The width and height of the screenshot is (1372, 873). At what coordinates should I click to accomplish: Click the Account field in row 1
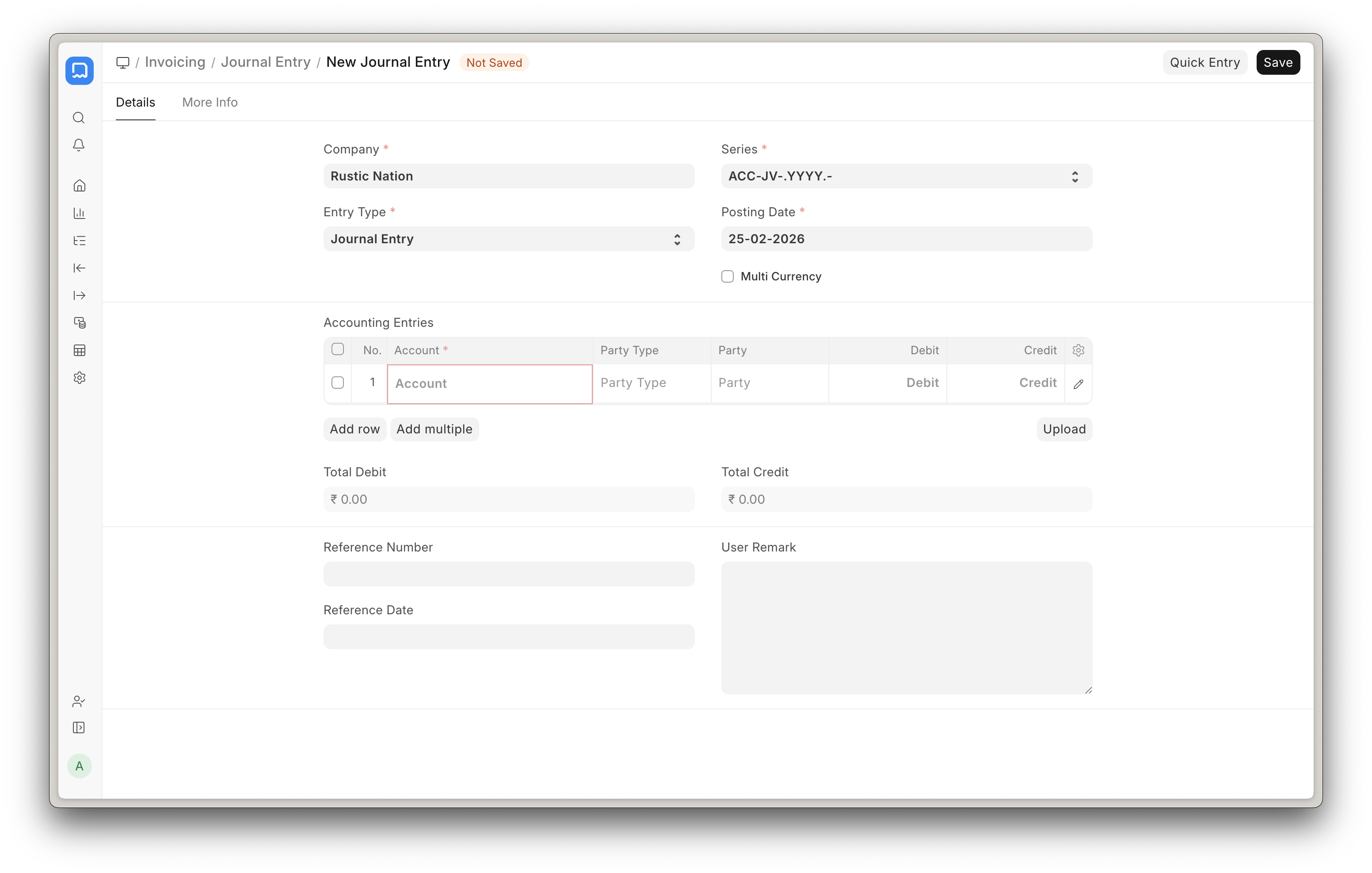point(489,384)
